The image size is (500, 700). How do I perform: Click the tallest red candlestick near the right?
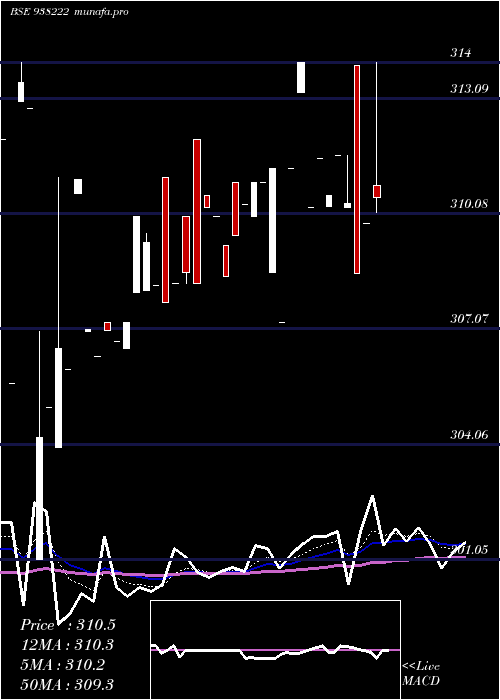[357, 169]
